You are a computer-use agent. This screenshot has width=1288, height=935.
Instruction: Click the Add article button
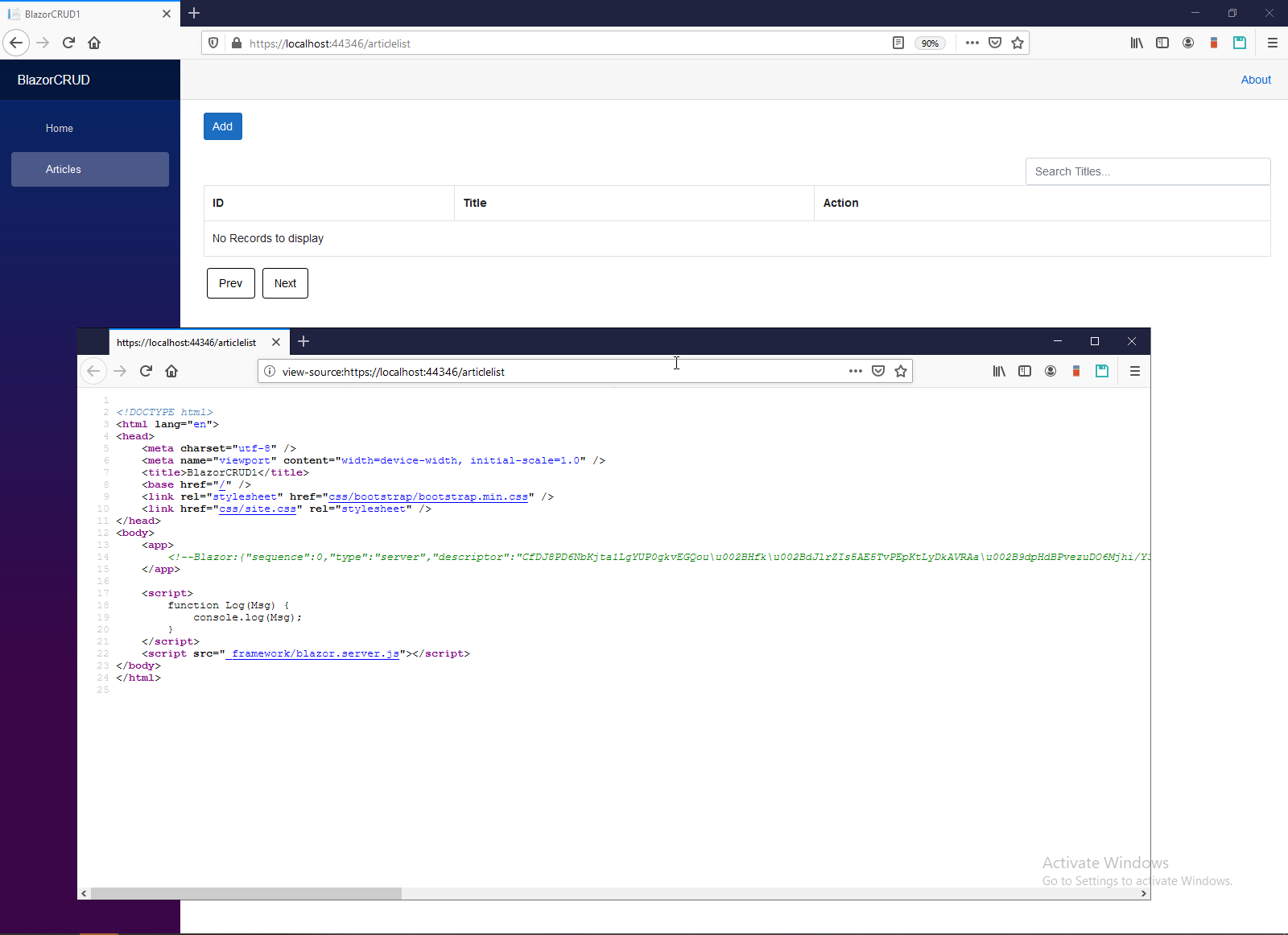pos(223,126)
